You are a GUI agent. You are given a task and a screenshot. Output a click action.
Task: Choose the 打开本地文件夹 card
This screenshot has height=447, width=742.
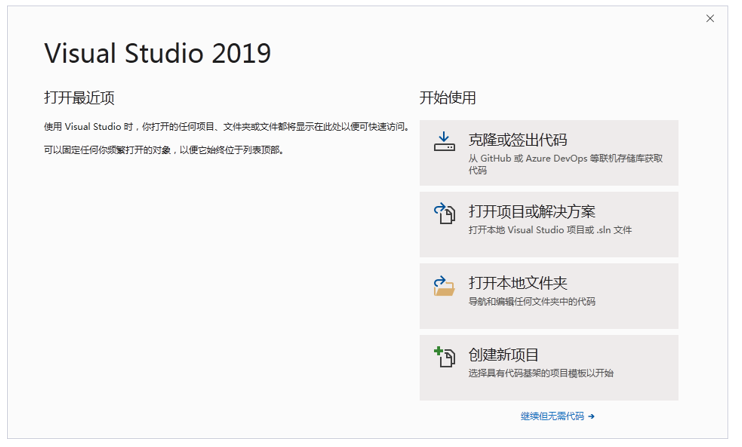[549, 296]
